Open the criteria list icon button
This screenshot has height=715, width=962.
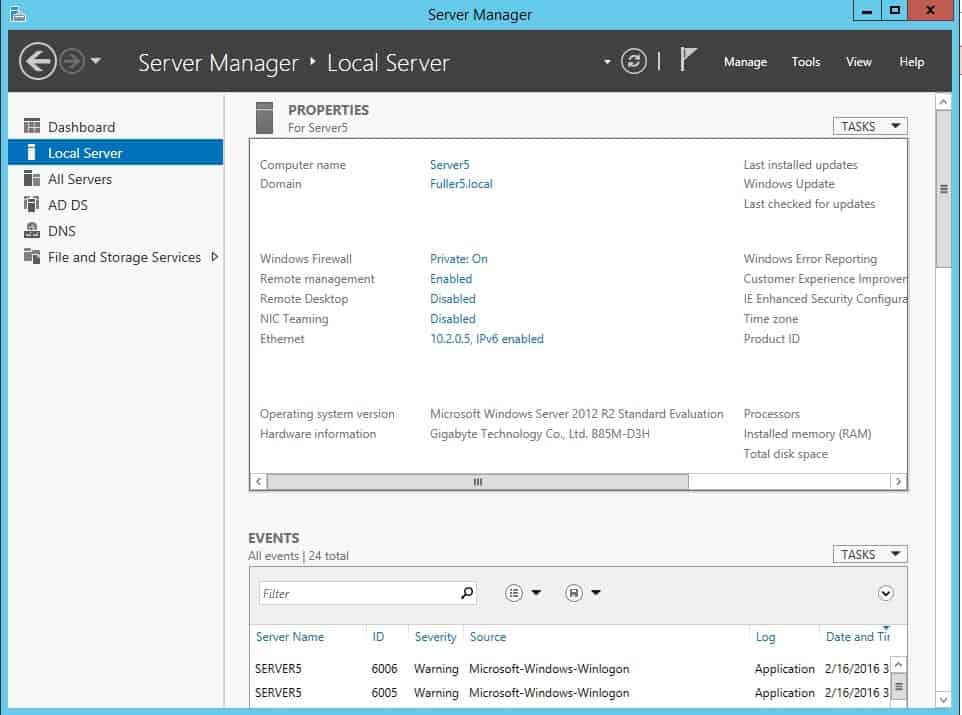click(514, 593)
